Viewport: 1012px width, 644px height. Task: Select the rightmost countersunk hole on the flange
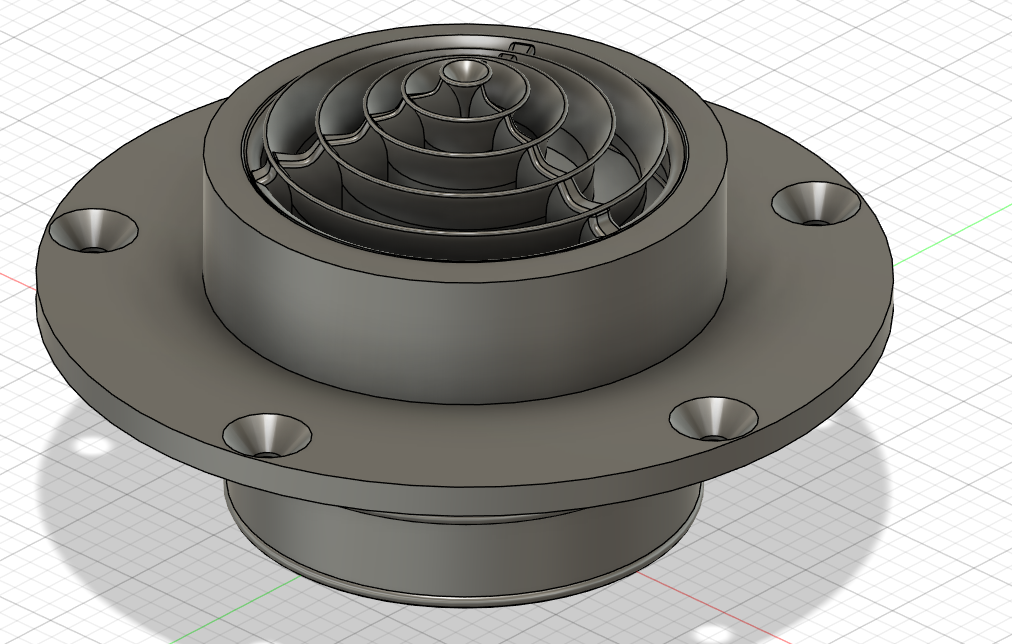(x=816, y=204)
